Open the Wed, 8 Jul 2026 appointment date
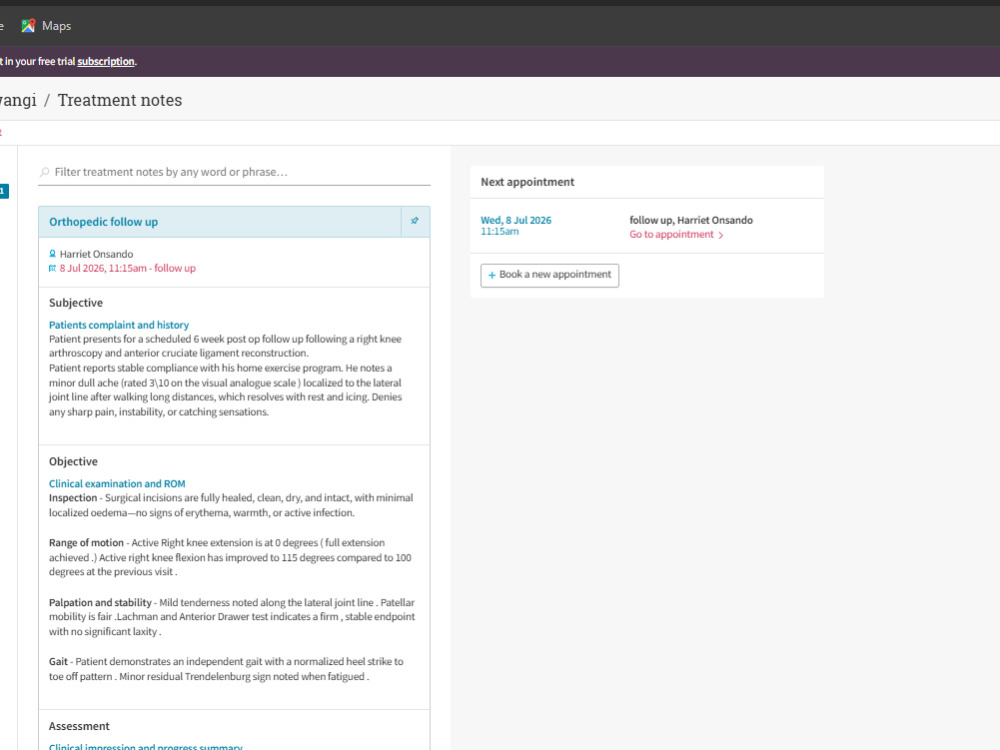The width and height of the screenshot is (1000, 750). [x=516, y=220]
